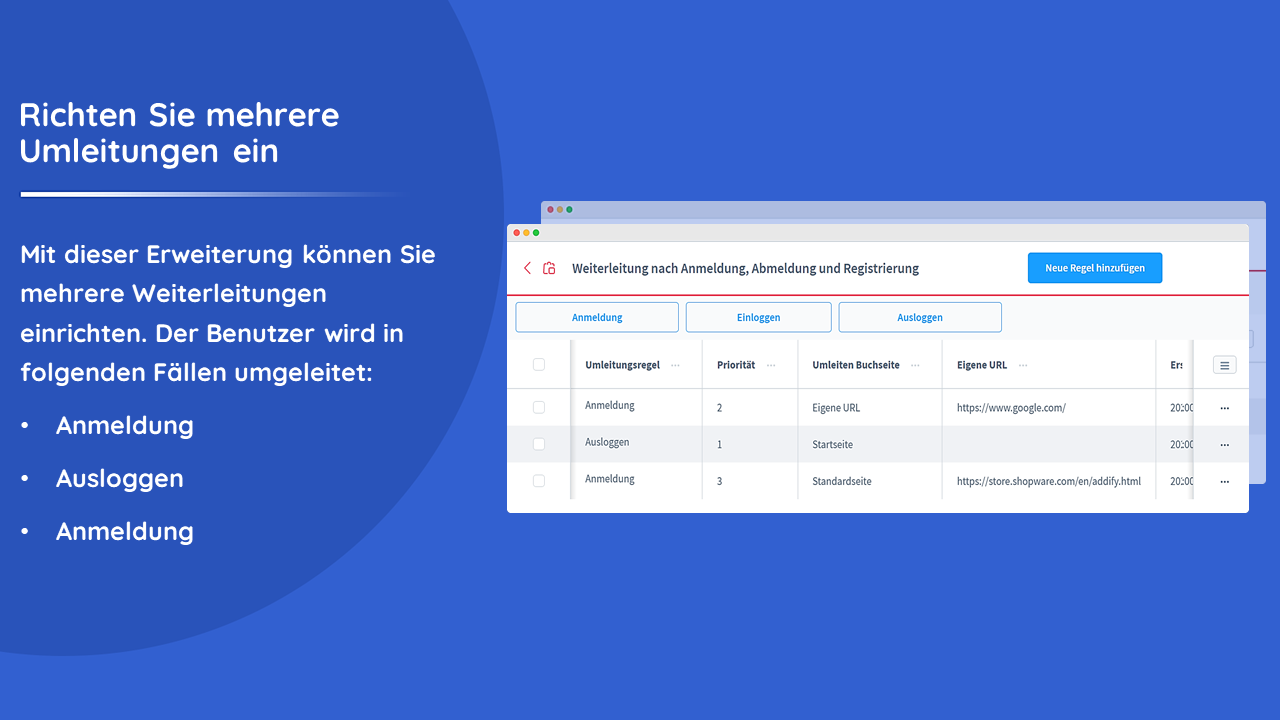Open Eigene URL column options dots
The width and height of the screenshot is (1280, 720).
[1023, 365]
